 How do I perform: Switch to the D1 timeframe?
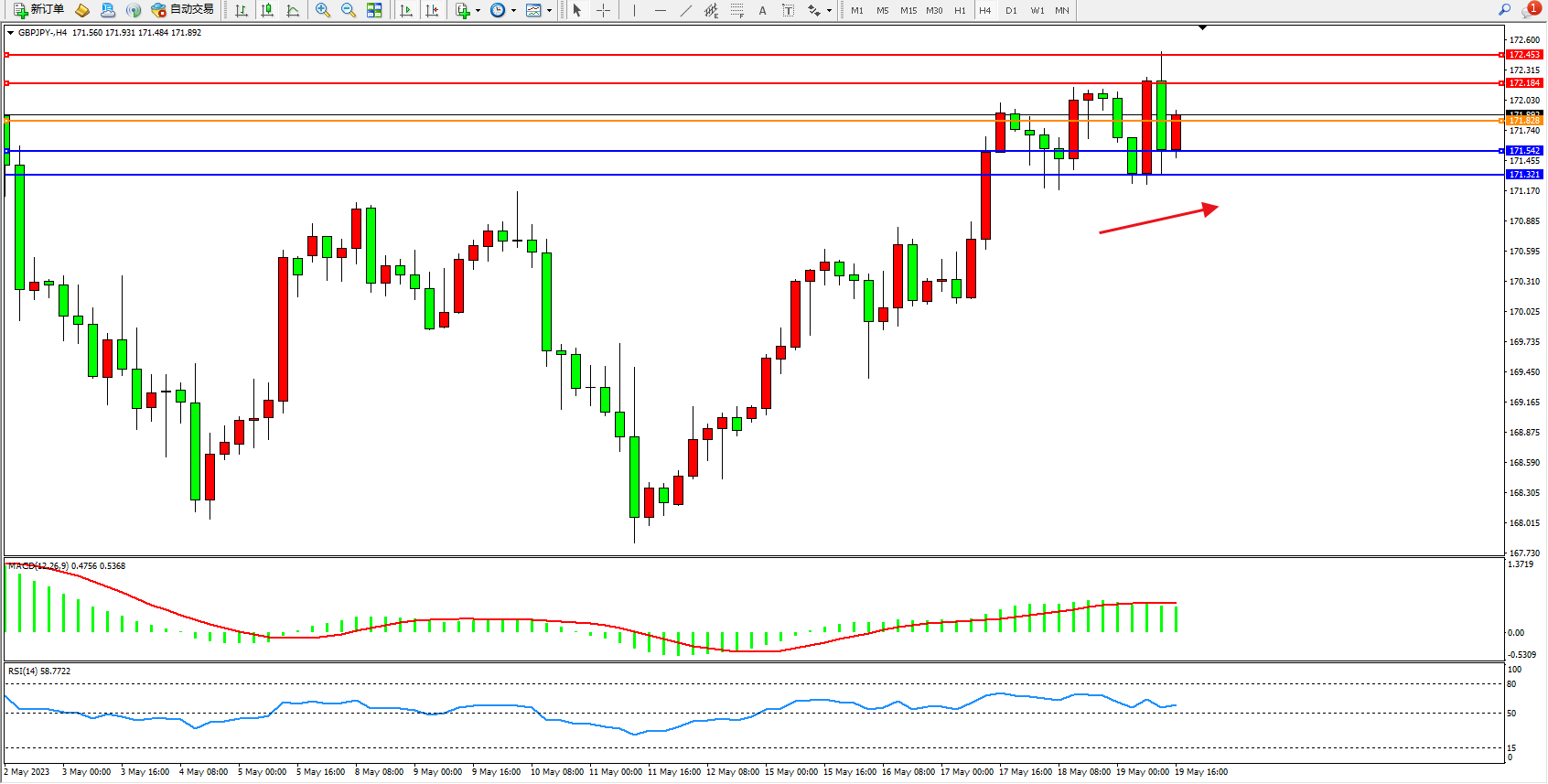click(x=1011, y=11)
